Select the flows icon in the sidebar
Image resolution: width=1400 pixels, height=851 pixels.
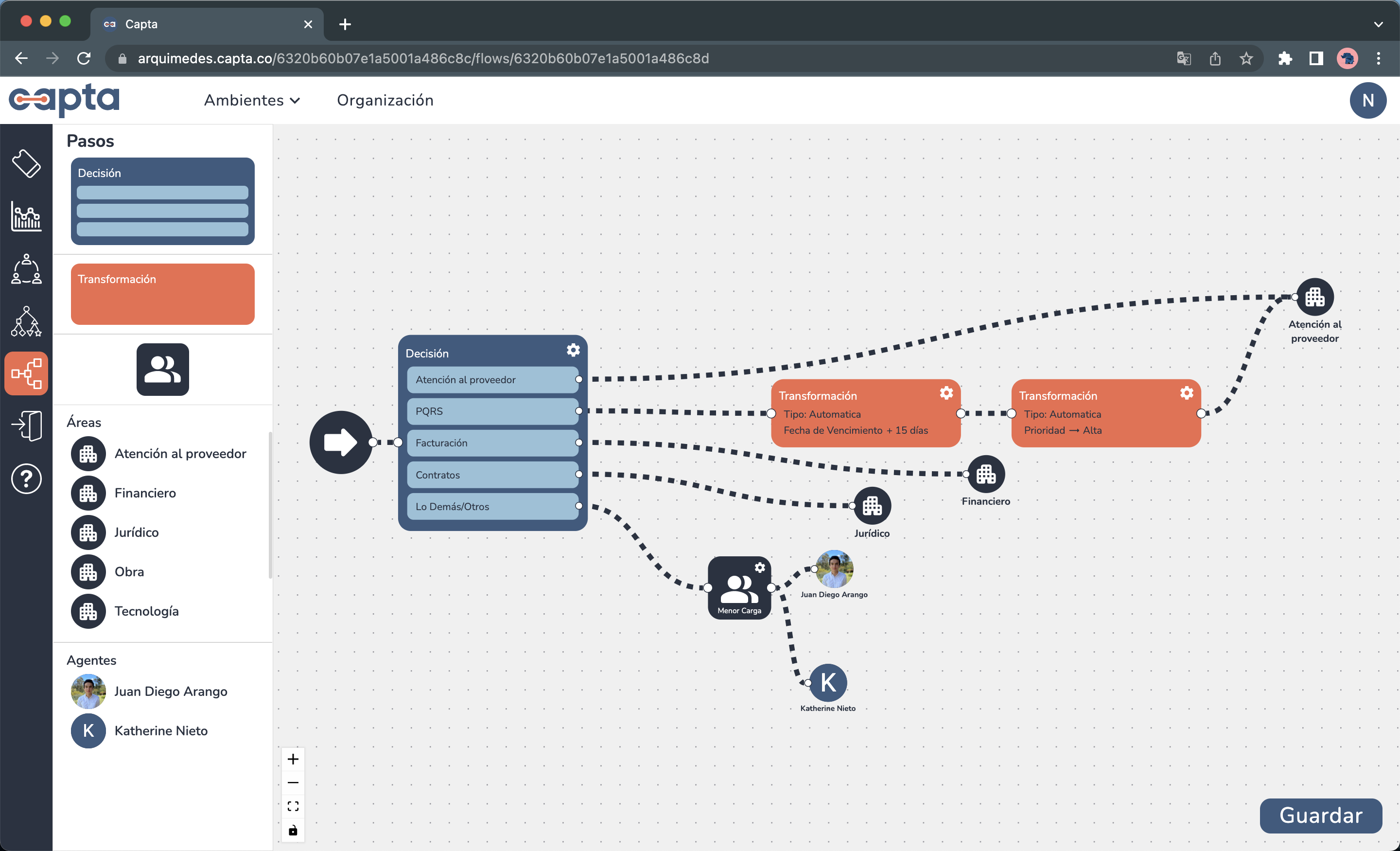click(x=26, y=373)
